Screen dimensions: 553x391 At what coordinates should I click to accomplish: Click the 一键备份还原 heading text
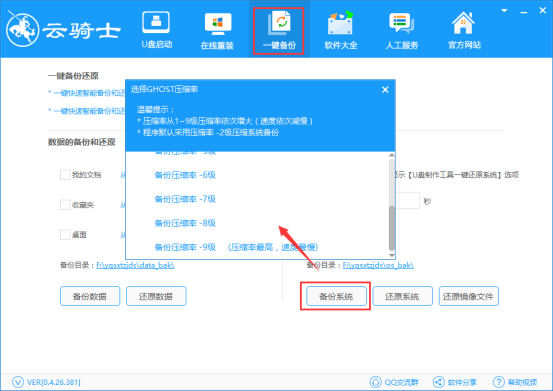pos(73,76)
